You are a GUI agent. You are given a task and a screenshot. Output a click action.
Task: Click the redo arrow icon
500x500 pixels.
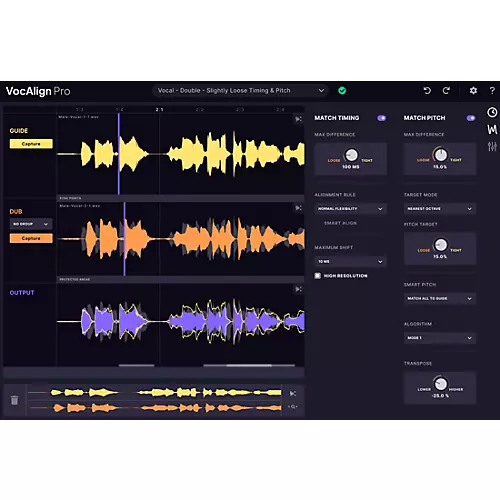click(x=446, y=90)
